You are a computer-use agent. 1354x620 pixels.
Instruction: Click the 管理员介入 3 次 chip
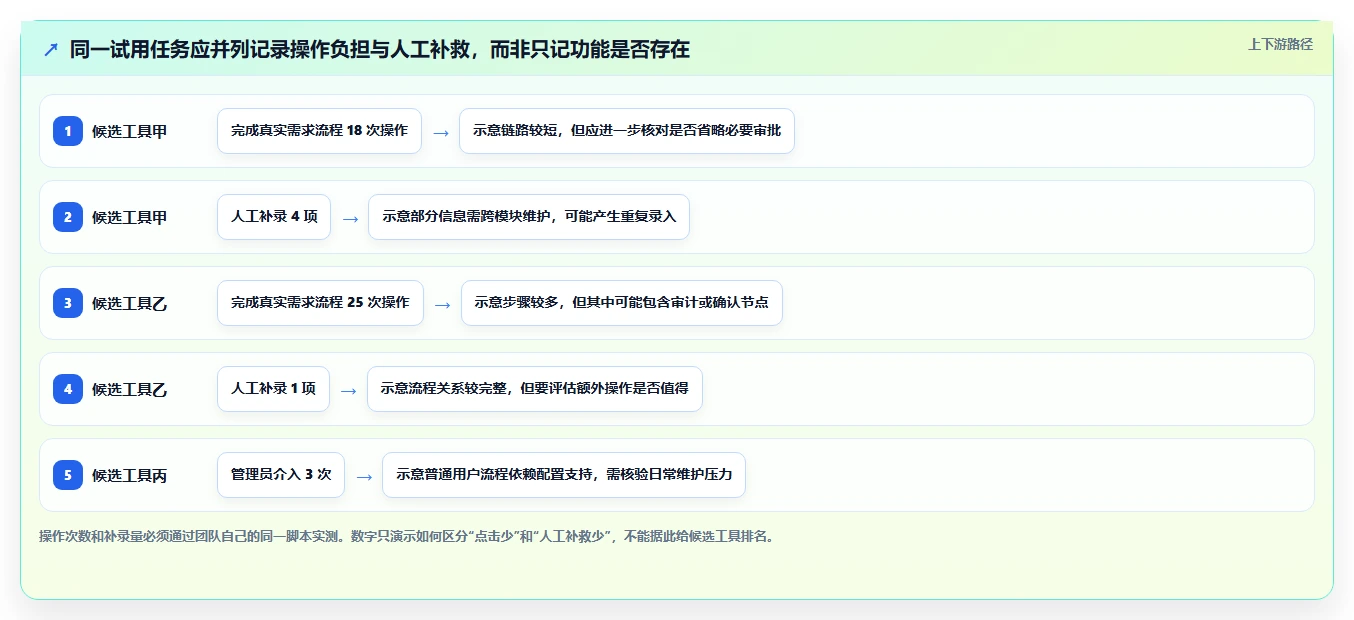(x=281, y=475)
